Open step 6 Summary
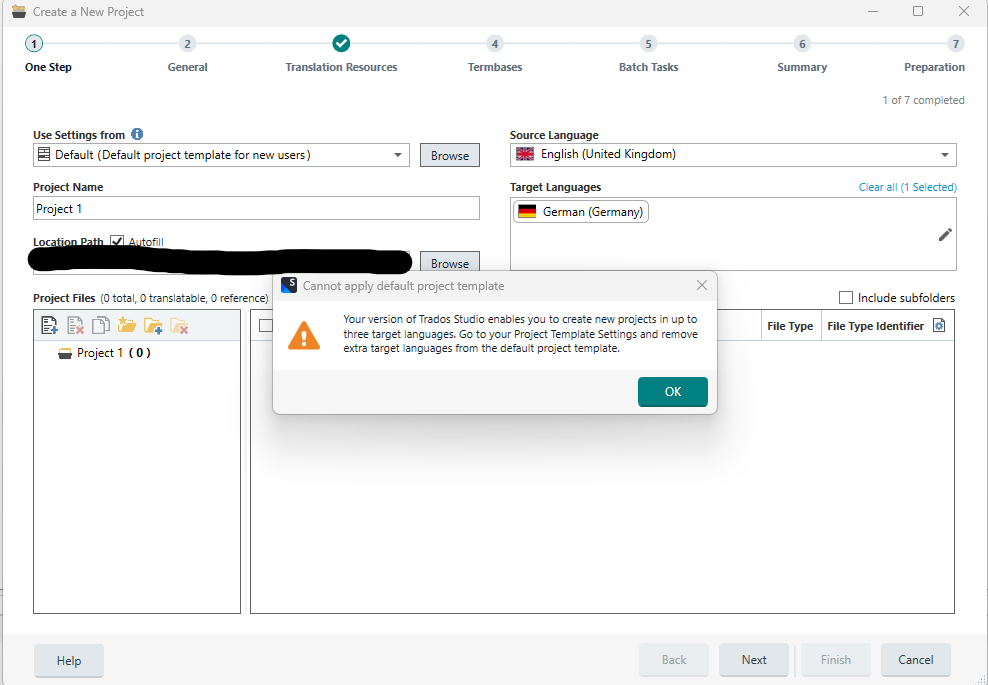Viewport: 988px width, 685px height. tap(802, 43)
